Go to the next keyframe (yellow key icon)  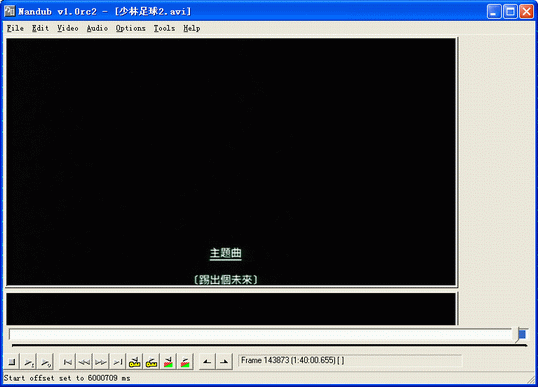tap(151, 362)
